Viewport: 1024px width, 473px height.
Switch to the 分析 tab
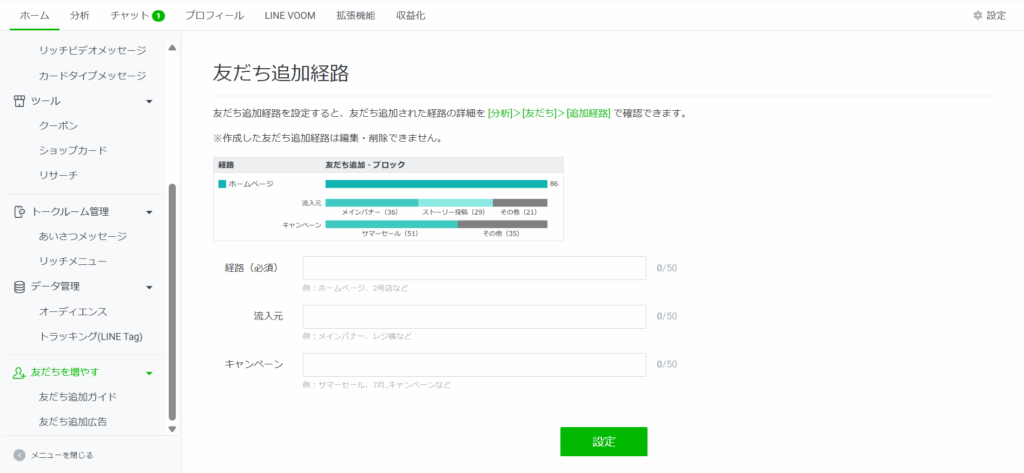click(80, 16)
